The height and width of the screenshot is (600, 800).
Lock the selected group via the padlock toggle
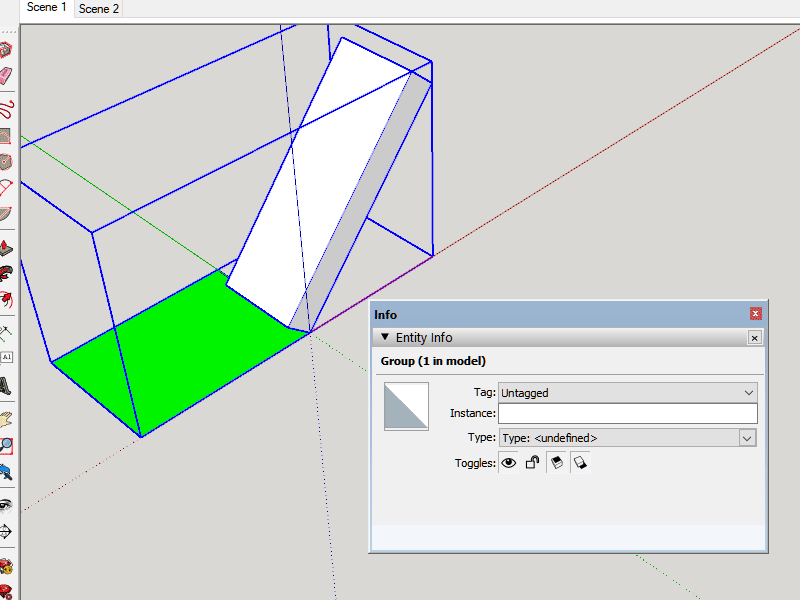[532, 462]
